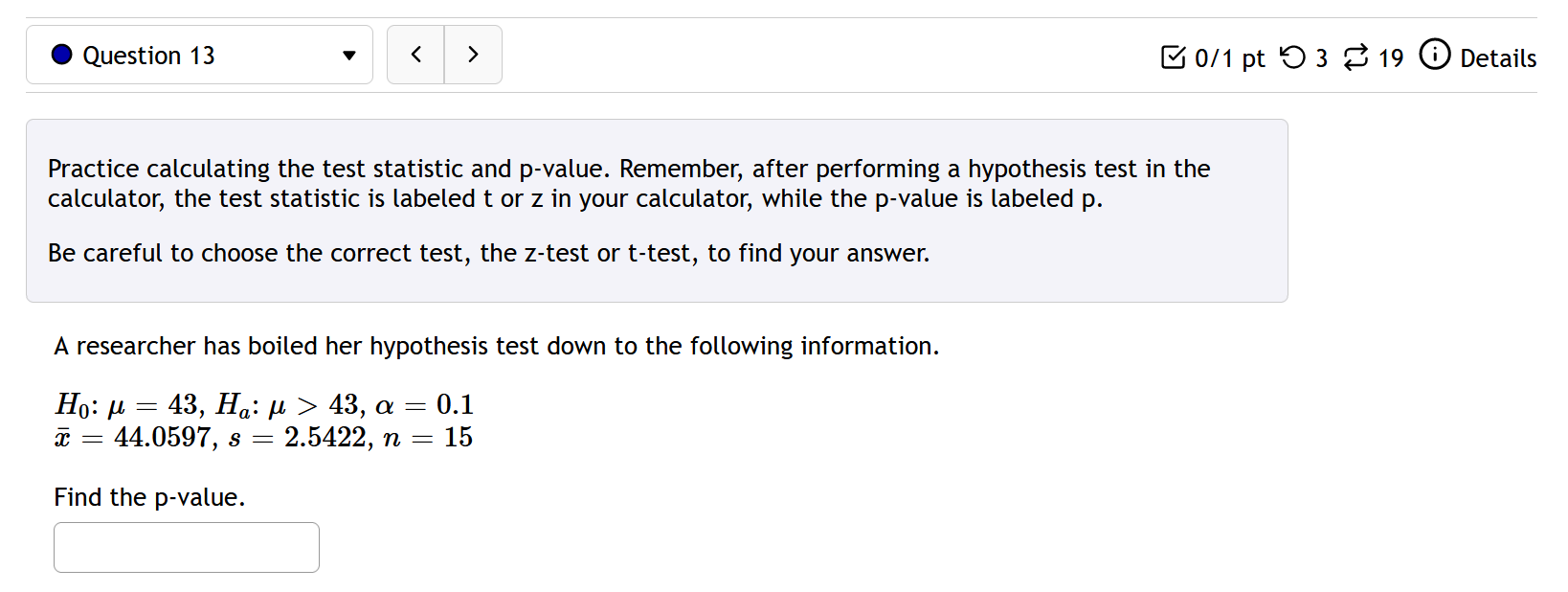The height and width of the screenshot is (592, 1568).
Task: Click the dropdown arrow in the question selector
Action: pyautogui.click(x=348, y=56)
